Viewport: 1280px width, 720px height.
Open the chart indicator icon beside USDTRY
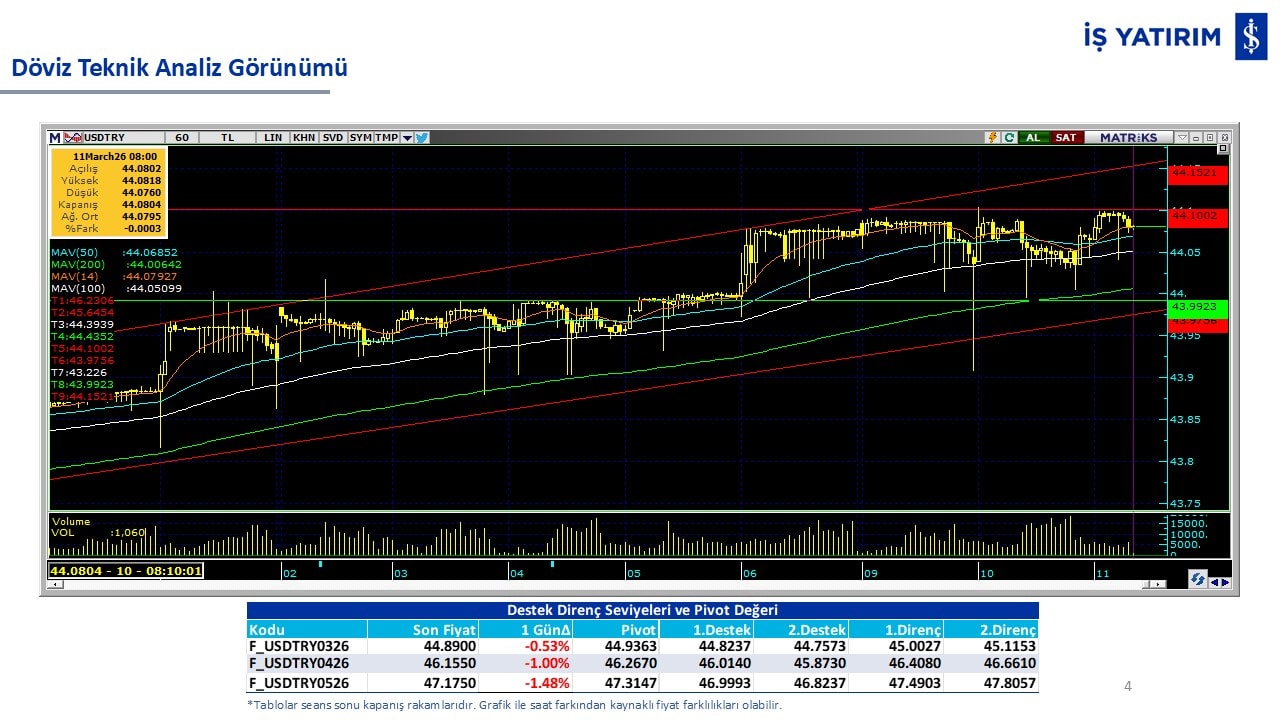[73, 138]
